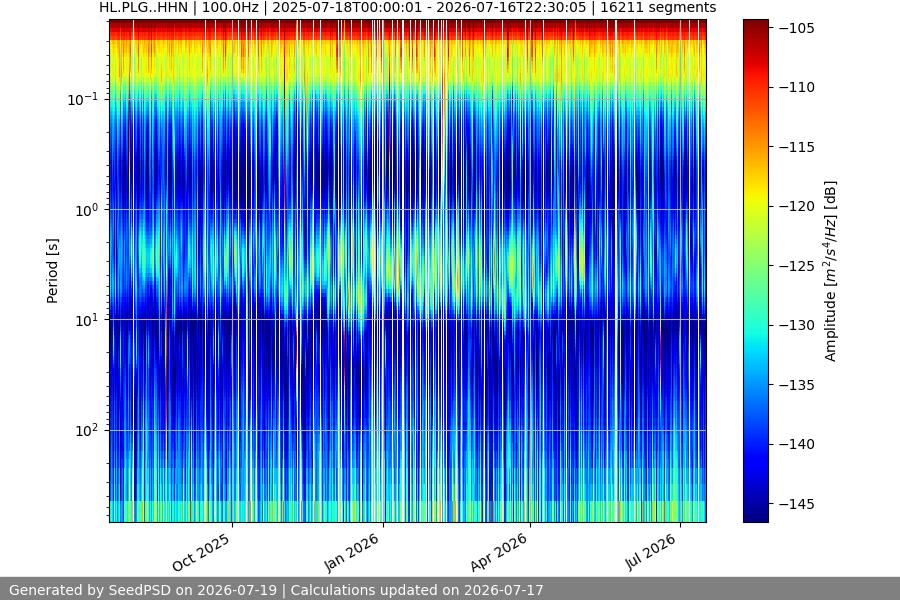This screenshot has height=600, width=900.
Task: Click the -120 colorbar tick label
Action: coord(797,206)
